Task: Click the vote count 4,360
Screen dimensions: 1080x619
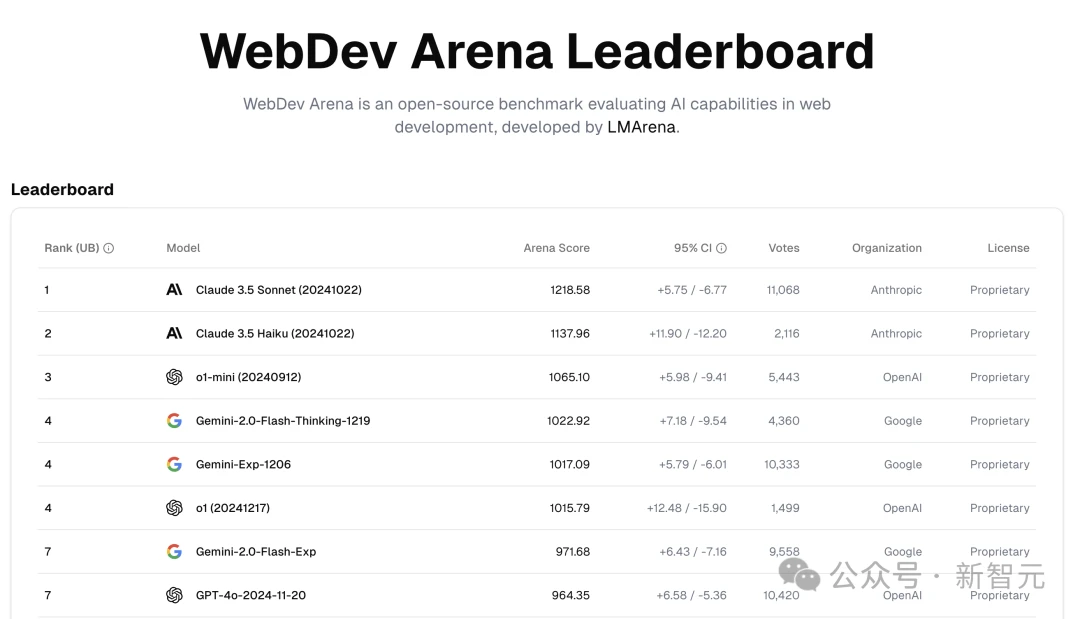Action: pyautogui.click(x=784, y=421)
